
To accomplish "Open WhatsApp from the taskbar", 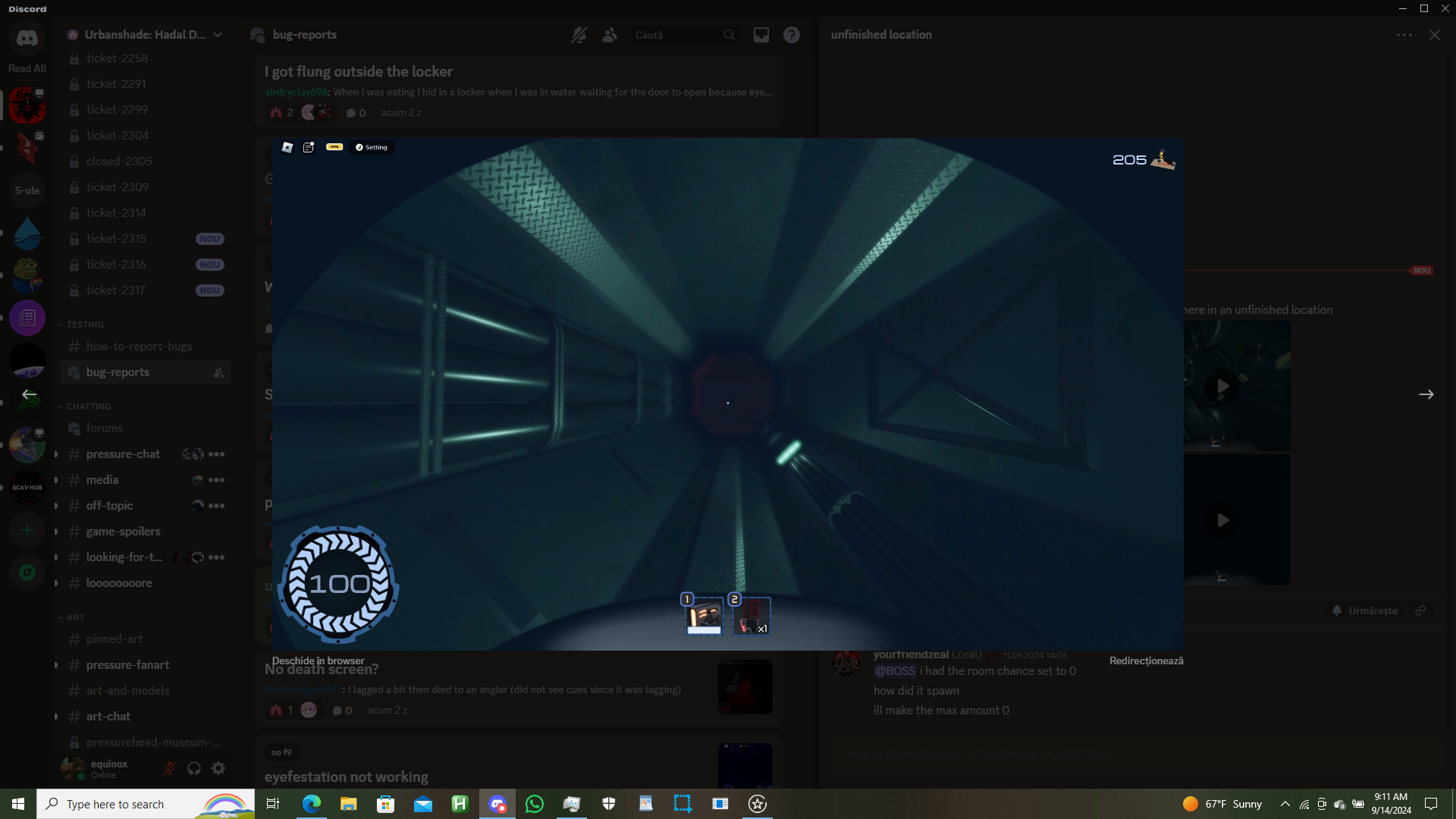I will [x=535, y=804].
